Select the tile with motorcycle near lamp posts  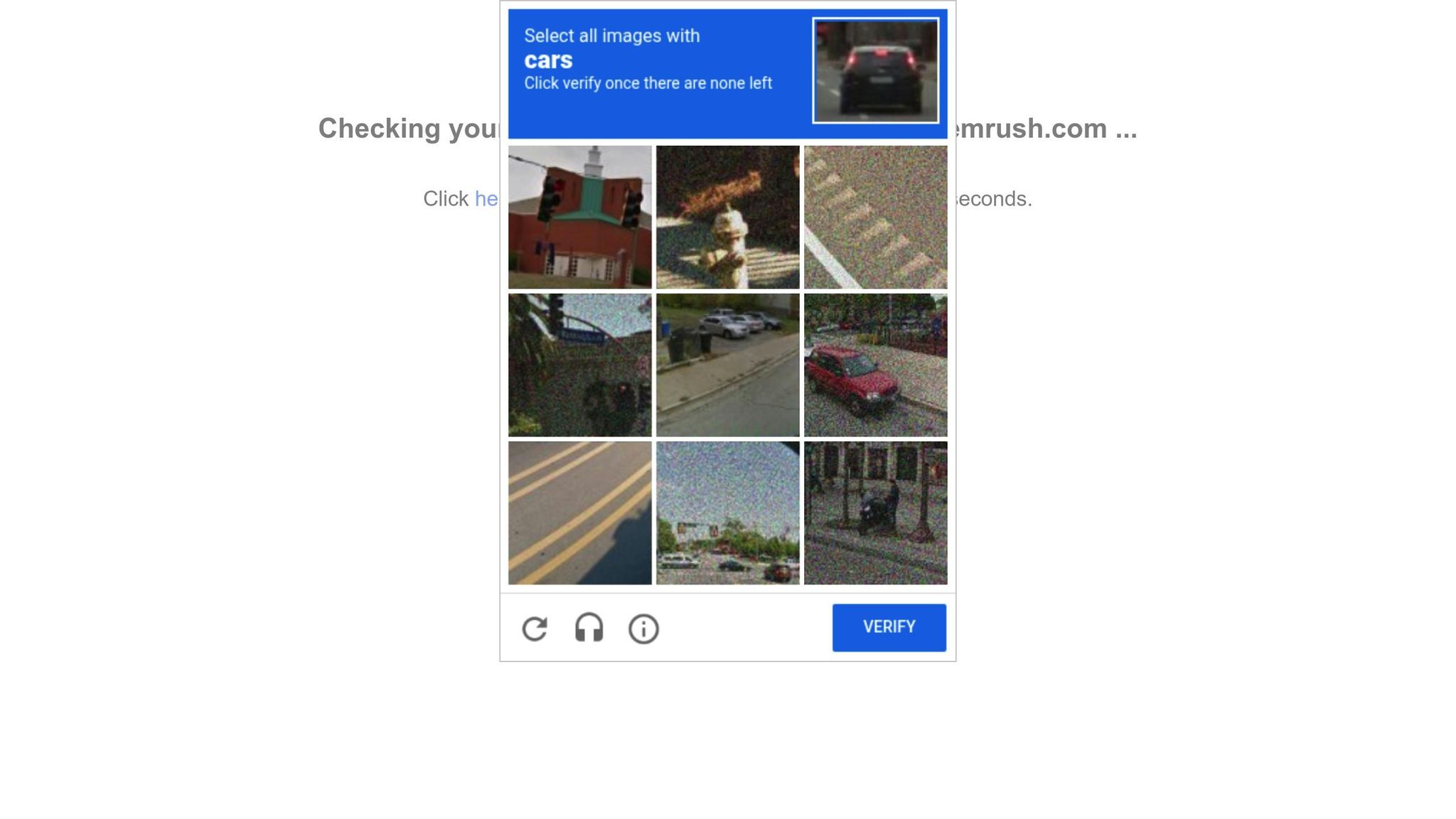(x=876, y=513)
